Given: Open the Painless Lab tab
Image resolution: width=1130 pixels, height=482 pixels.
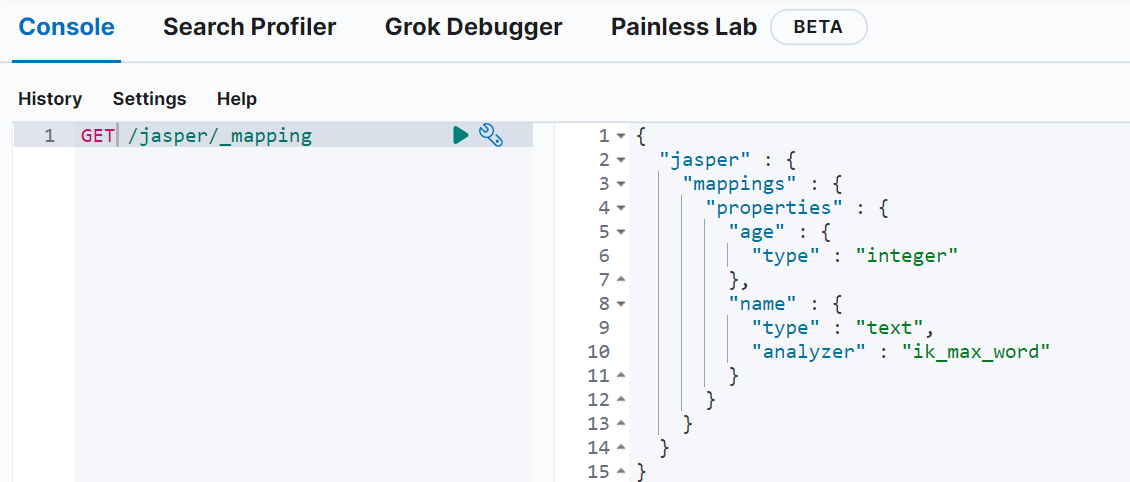Looking at the screenshot, I should click(683, 27).
